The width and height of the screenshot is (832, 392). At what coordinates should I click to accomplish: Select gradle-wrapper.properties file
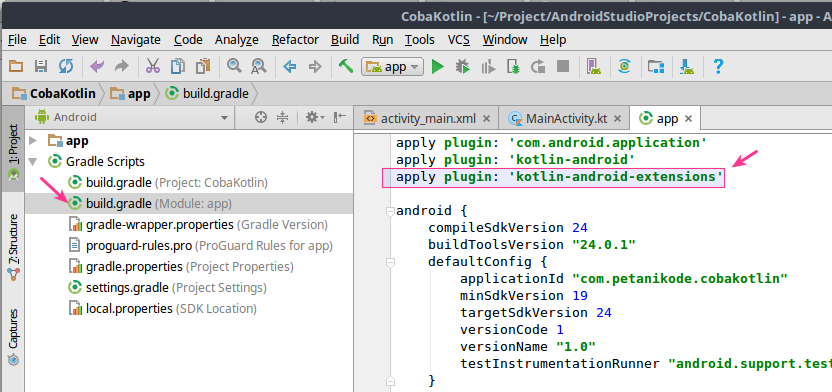(x=198, y=224)
